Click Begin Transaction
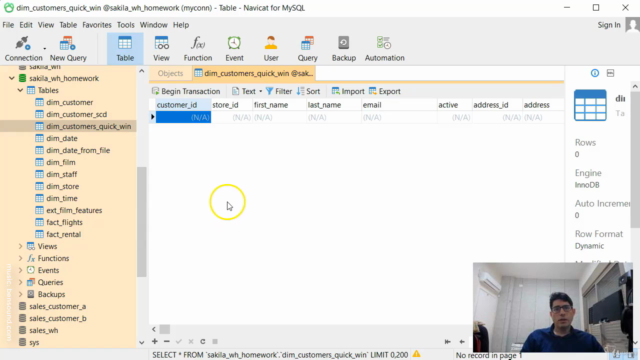 click(x=186, y=91)
